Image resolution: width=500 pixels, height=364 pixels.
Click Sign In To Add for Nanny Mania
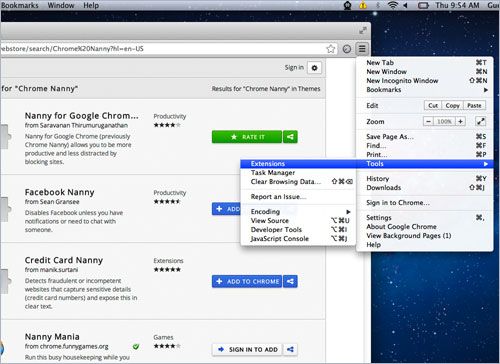[x=247, y=349]
